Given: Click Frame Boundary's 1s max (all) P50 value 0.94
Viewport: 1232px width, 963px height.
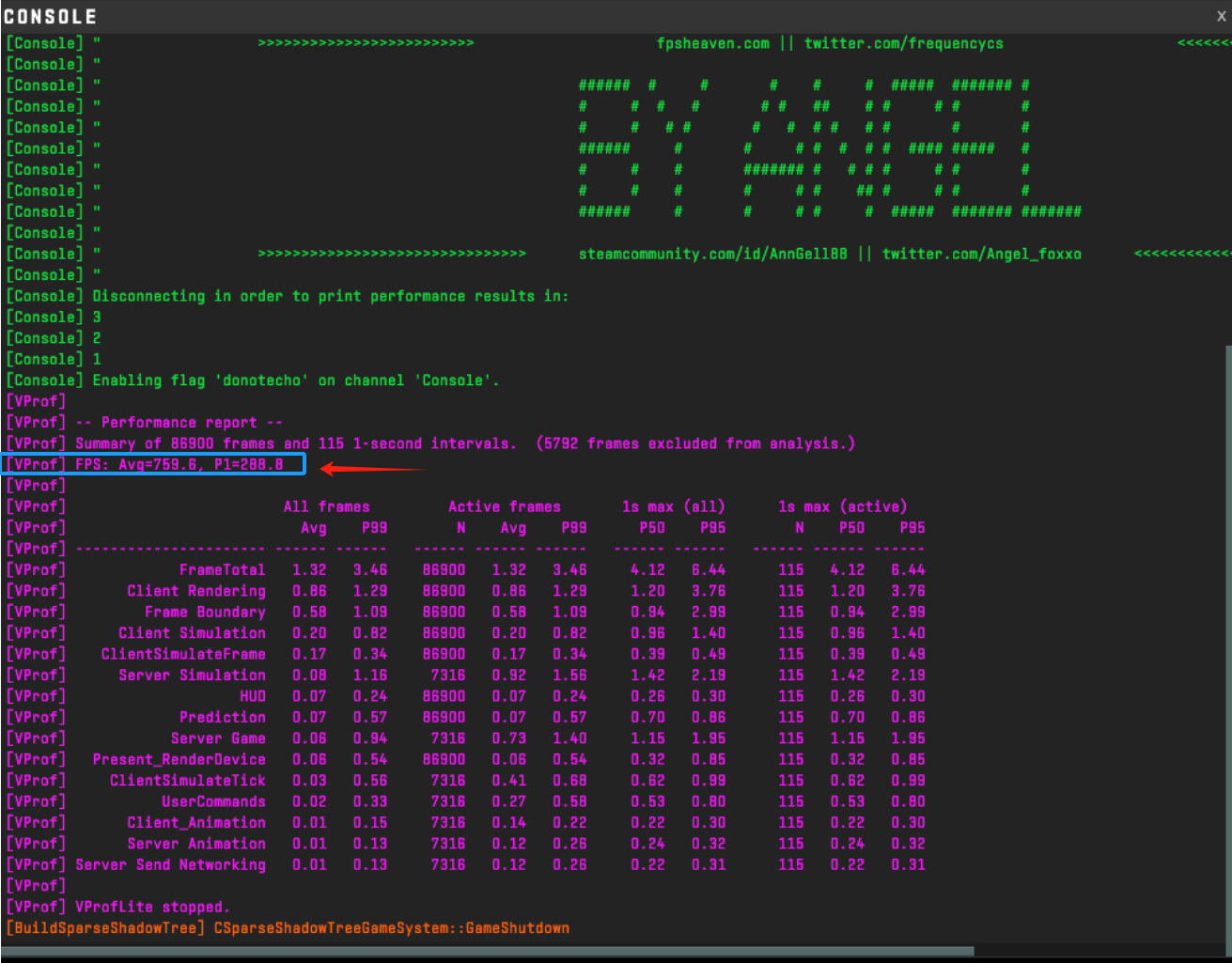Looking at the screenshot, I should (647, 612).
